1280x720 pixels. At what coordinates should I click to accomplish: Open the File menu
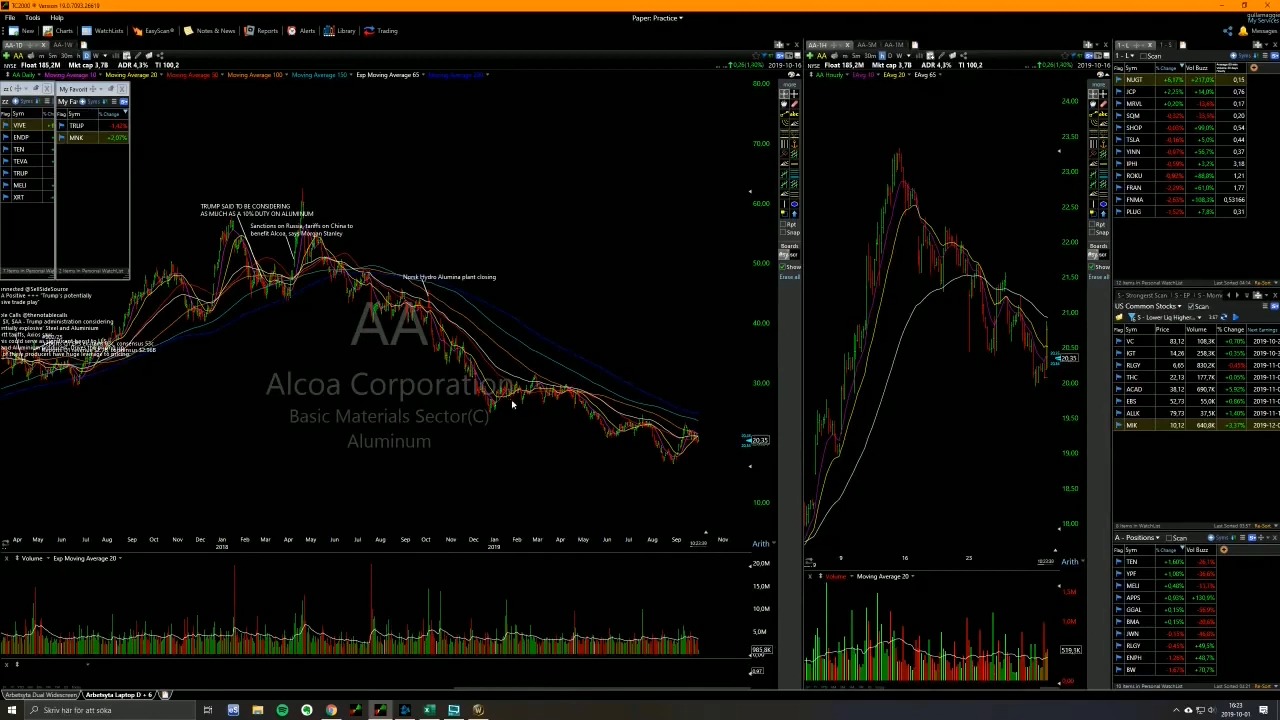point(10,18)
